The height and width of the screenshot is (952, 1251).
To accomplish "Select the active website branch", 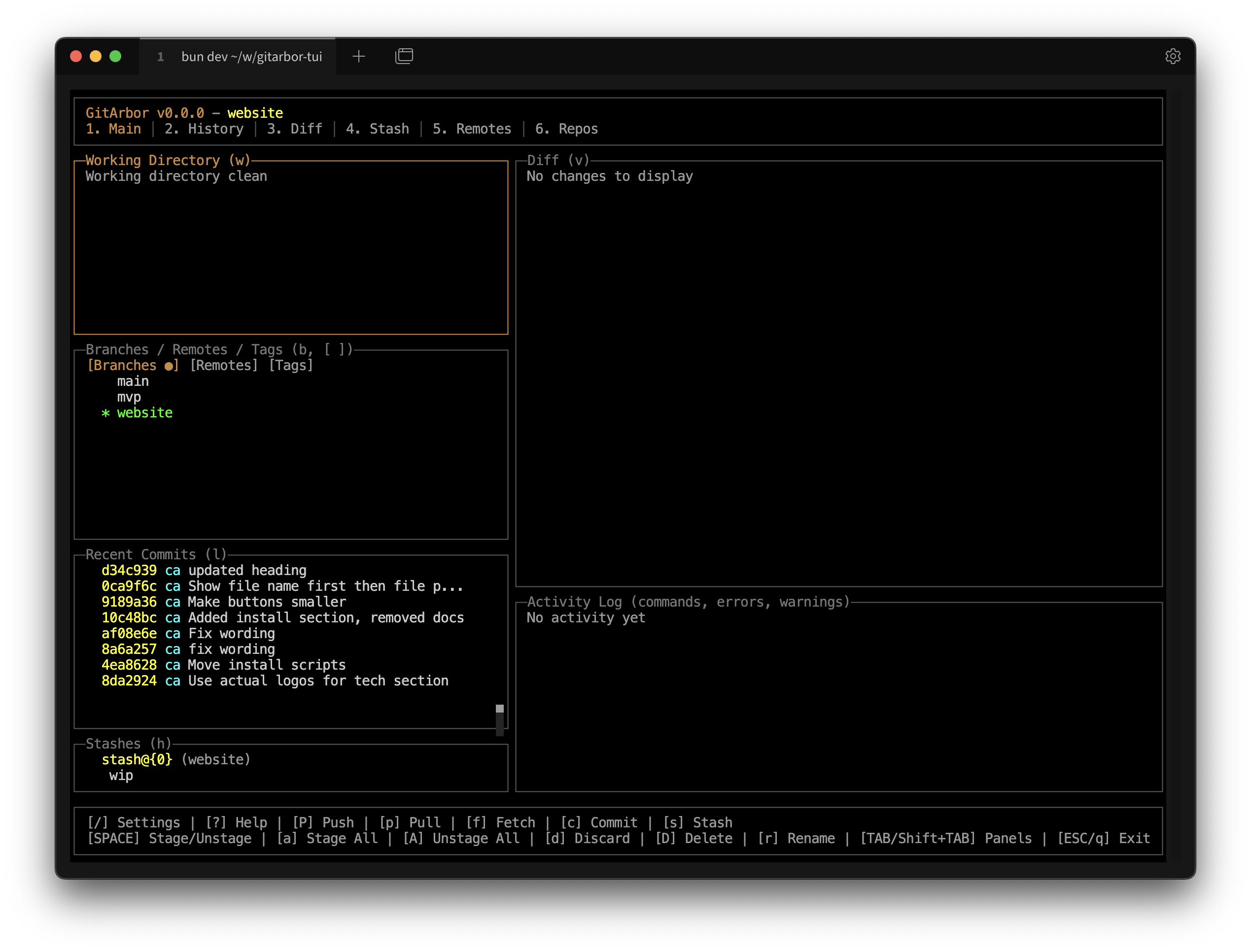I will (144, 412).
